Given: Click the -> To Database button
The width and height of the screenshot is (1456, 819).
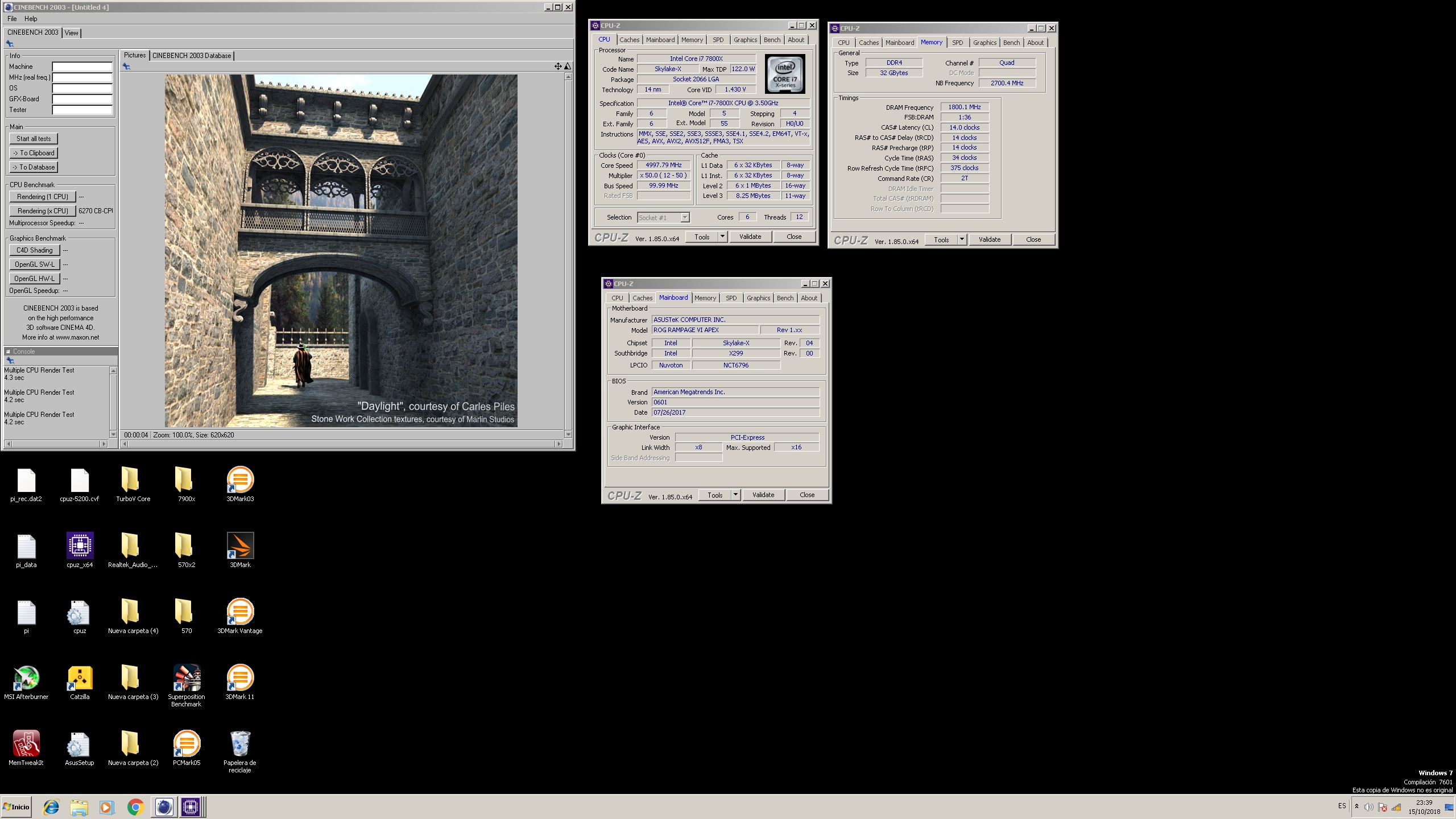Looking at the screenshot, I should 34,167.
